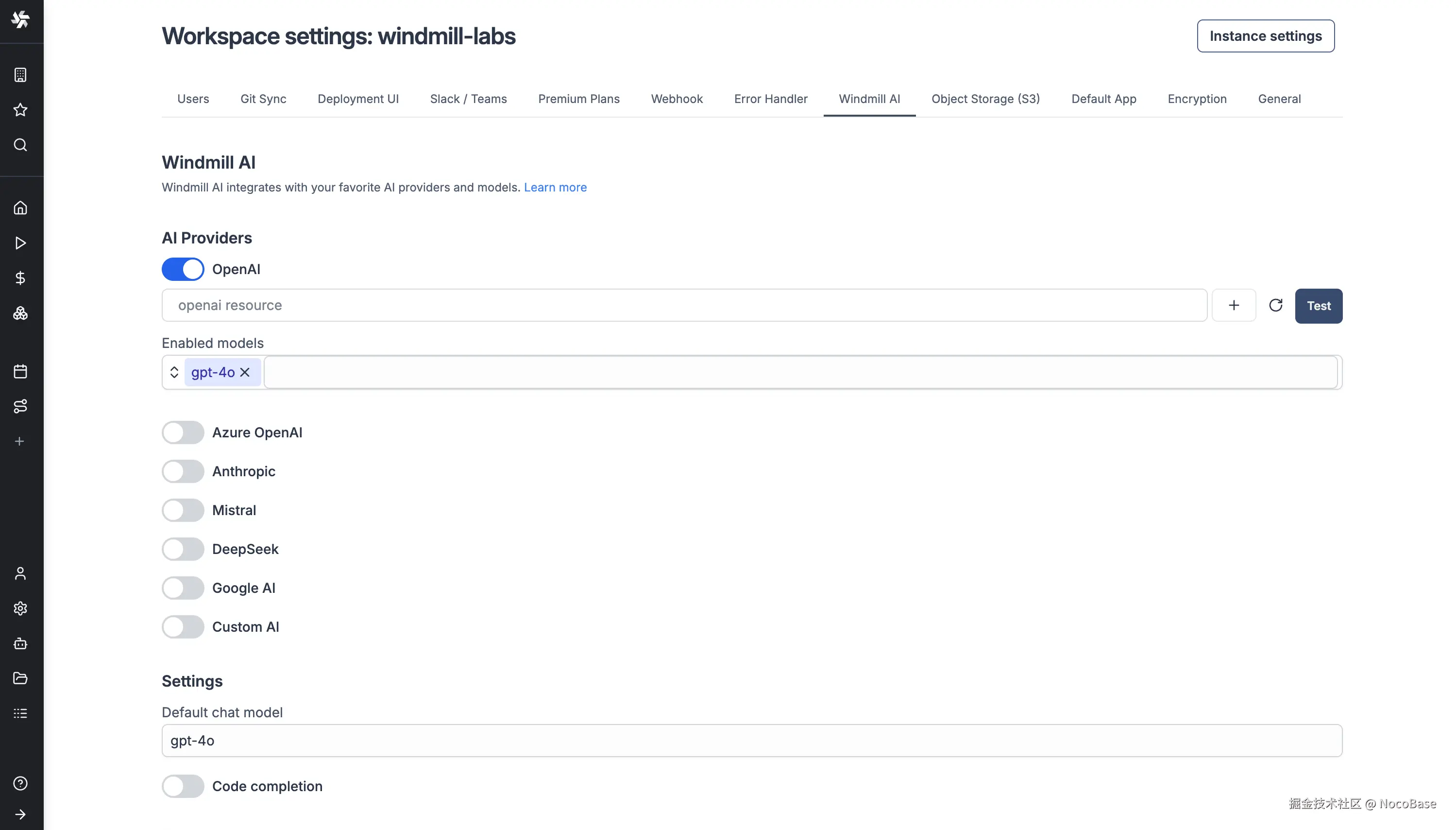
Task: Open user menu via person icon
Action: tap(20, 573)
